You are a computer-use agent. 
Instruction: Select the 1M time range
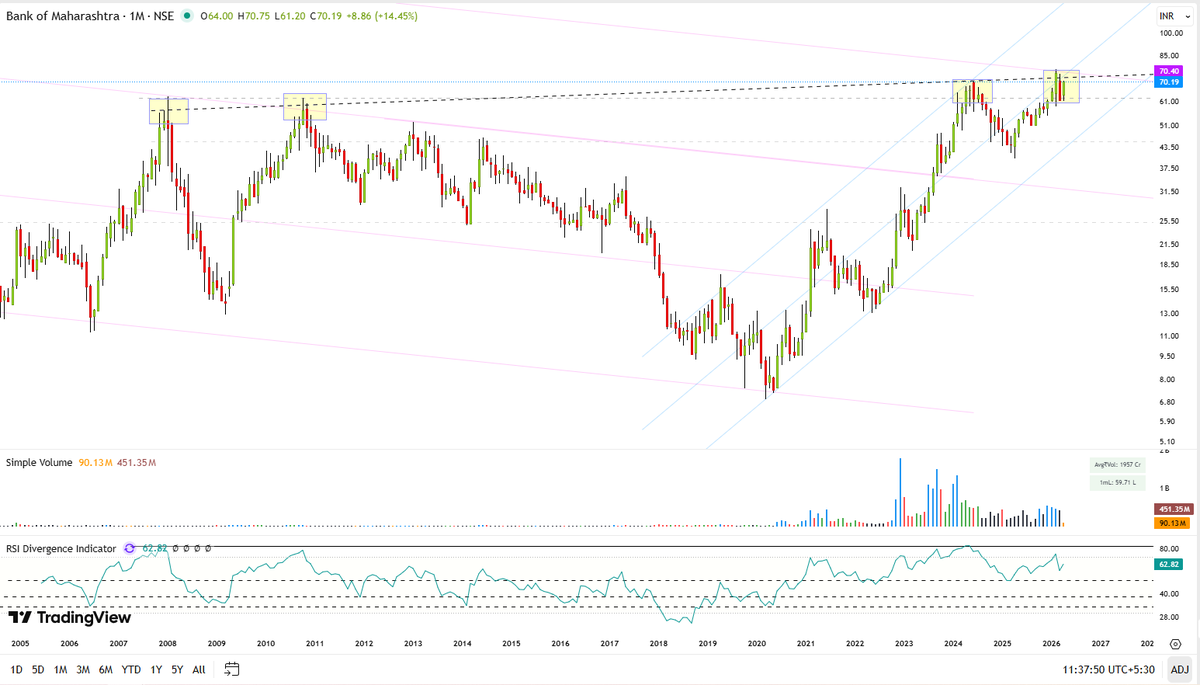(61, 669)
